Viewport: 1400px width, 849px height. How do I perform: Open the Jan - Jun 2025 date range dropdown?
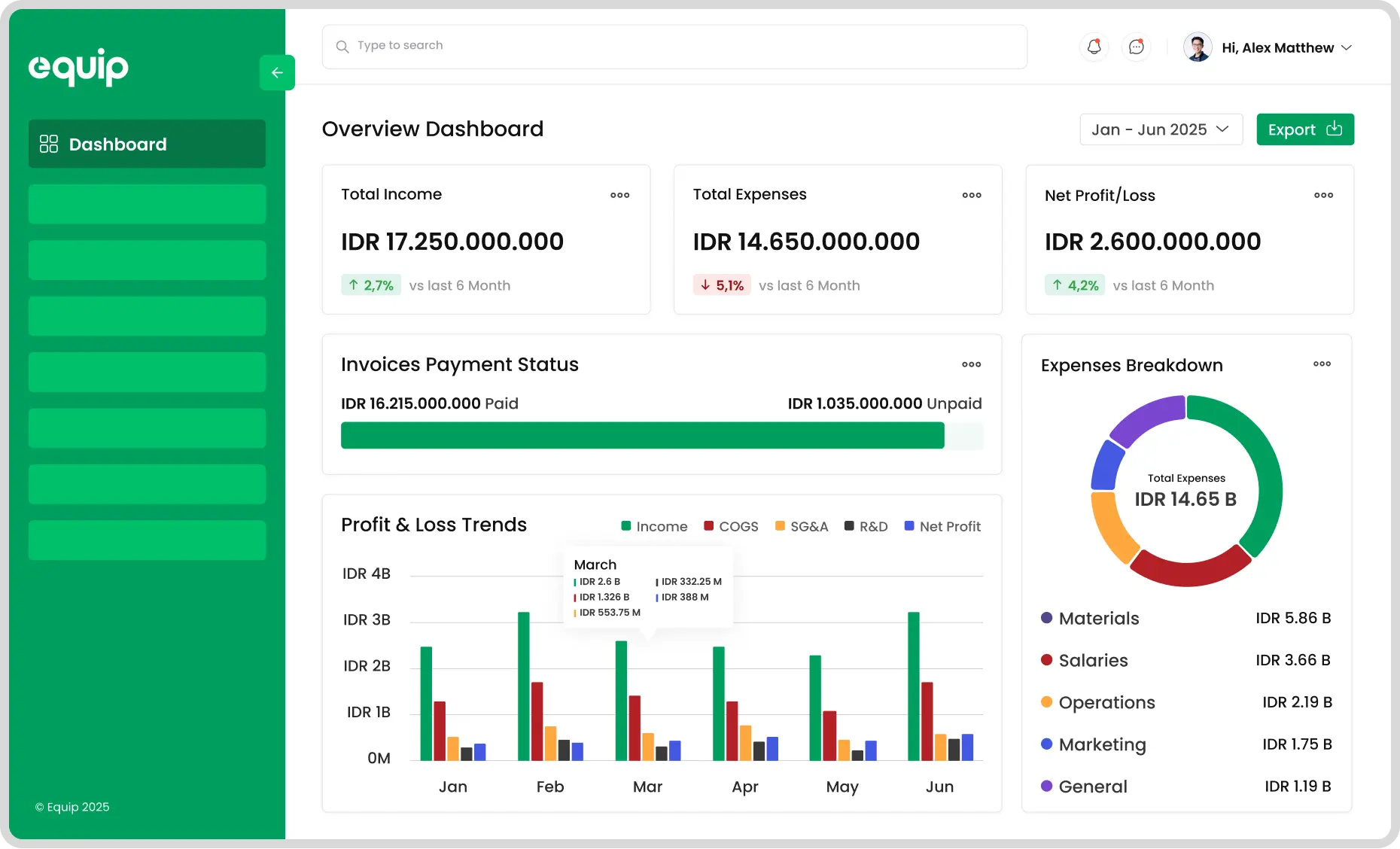[x=1161, y=129]
